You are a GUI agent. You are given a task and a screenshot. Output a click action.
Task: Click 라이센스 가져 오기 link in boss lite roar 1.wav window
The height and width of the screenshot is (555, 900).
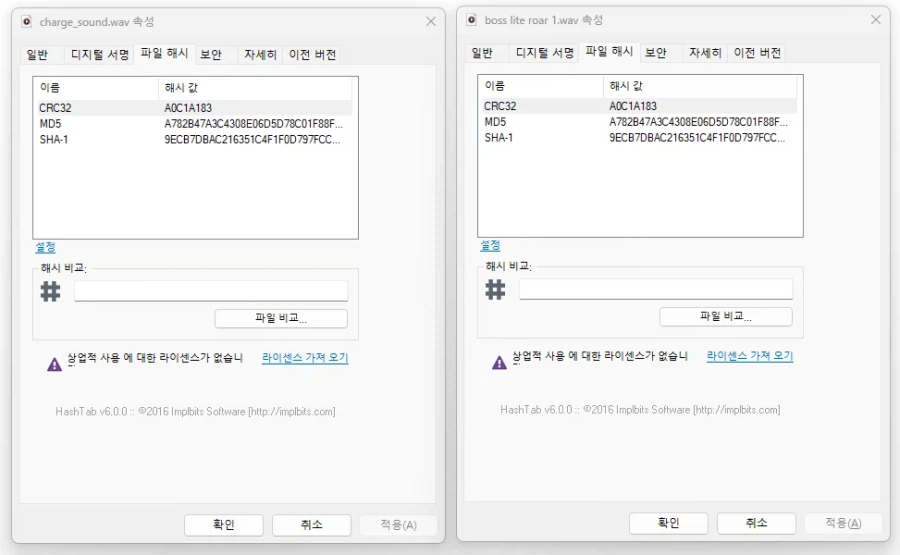point(750,356)
